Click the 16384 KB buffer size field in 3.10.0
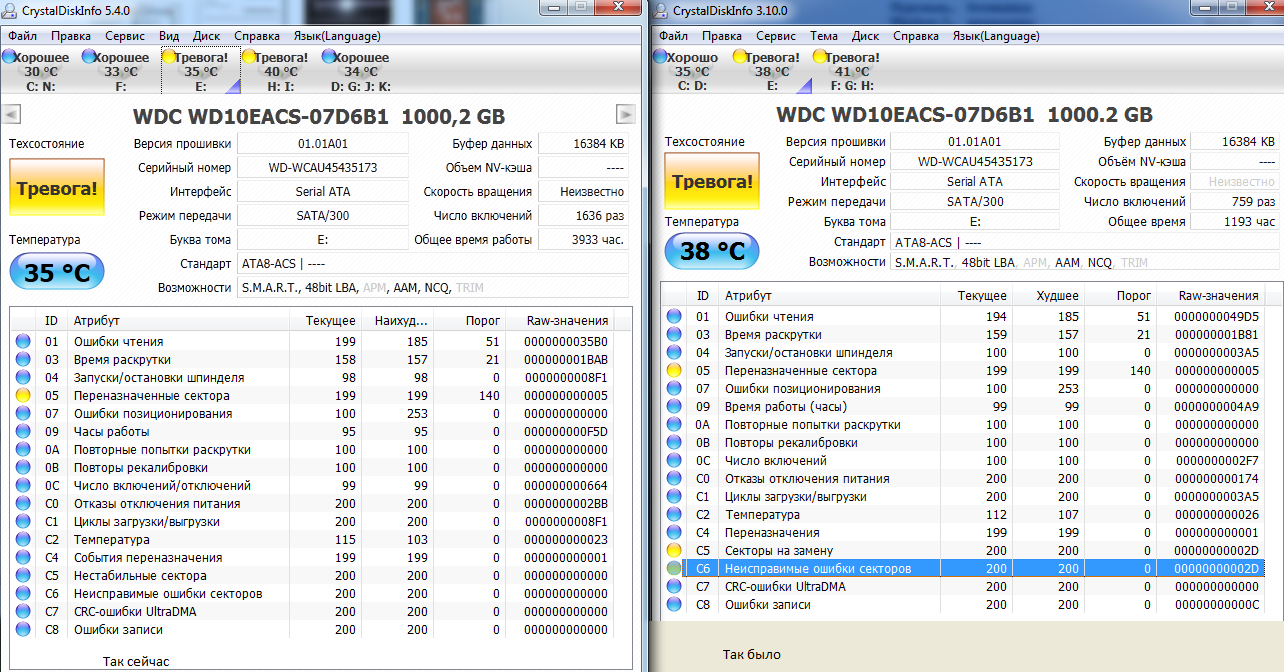The width and height of the screenshot is (1284, 672). click(1235, 142)
